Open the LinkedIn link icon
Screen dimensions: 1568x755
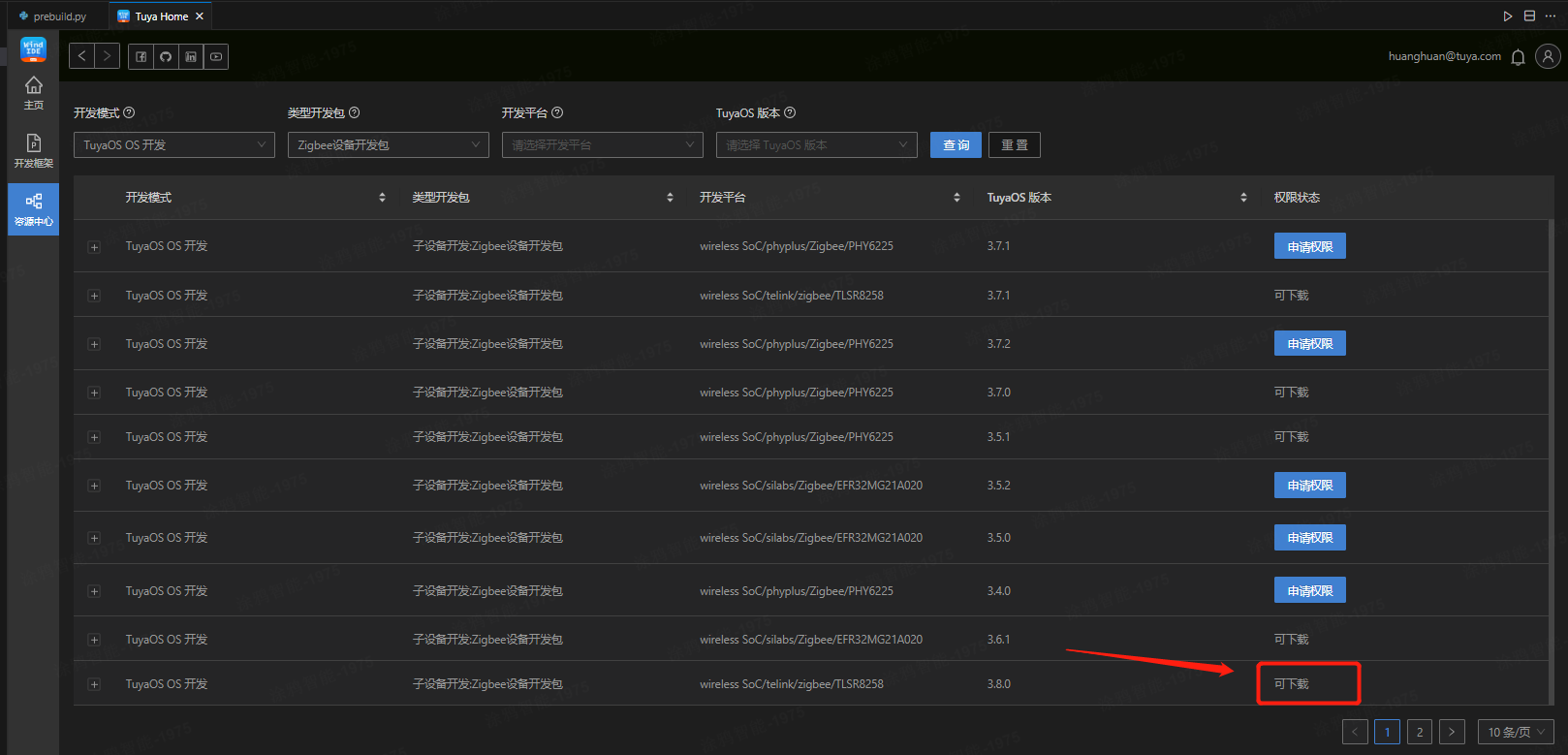point(191,56)
